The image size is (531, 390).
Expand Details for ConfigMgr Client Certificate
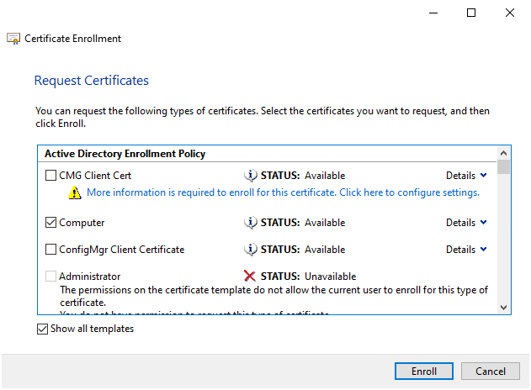click(x=466, y=250)
